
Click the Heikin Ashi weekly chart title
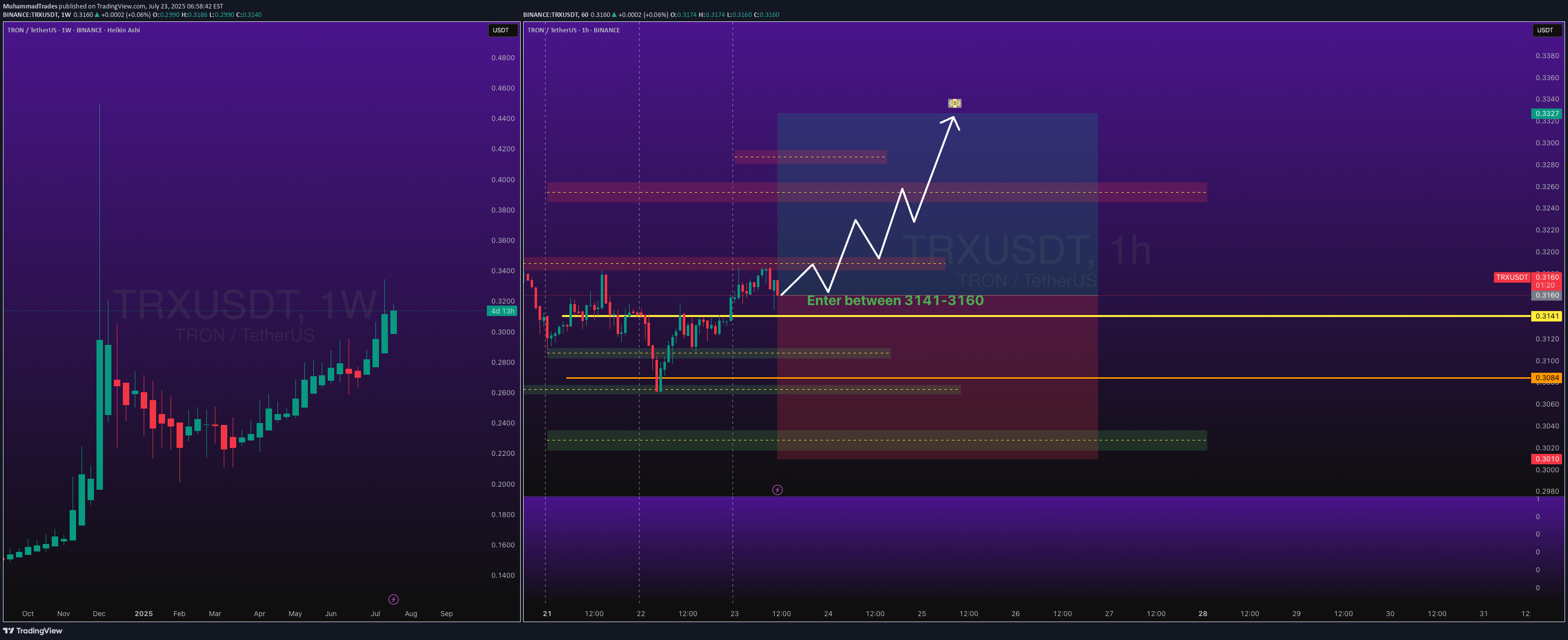pyautogui.click(x=74, y=30)
